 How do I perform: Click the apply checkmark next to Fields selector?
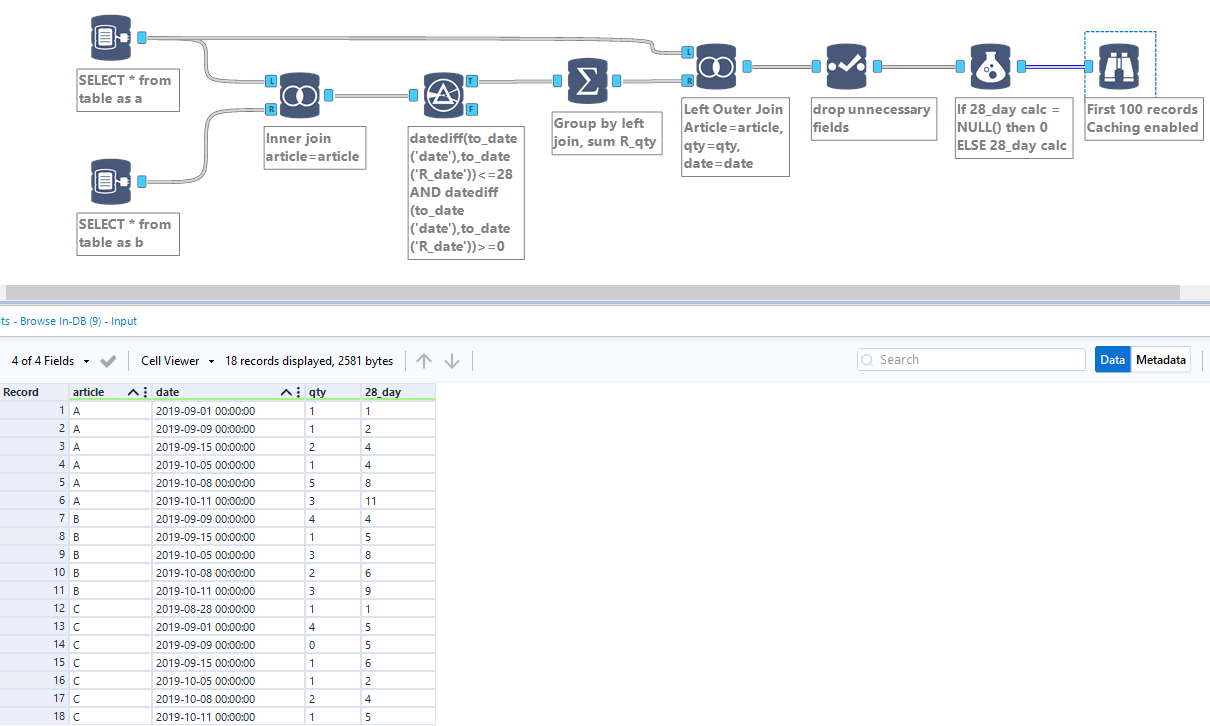tap(108, 362)
